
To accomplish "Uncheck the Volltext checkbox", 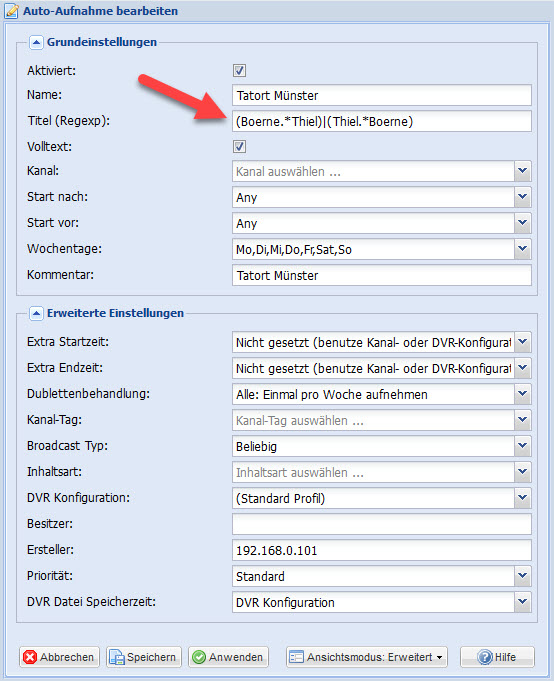I will [239, 146].
